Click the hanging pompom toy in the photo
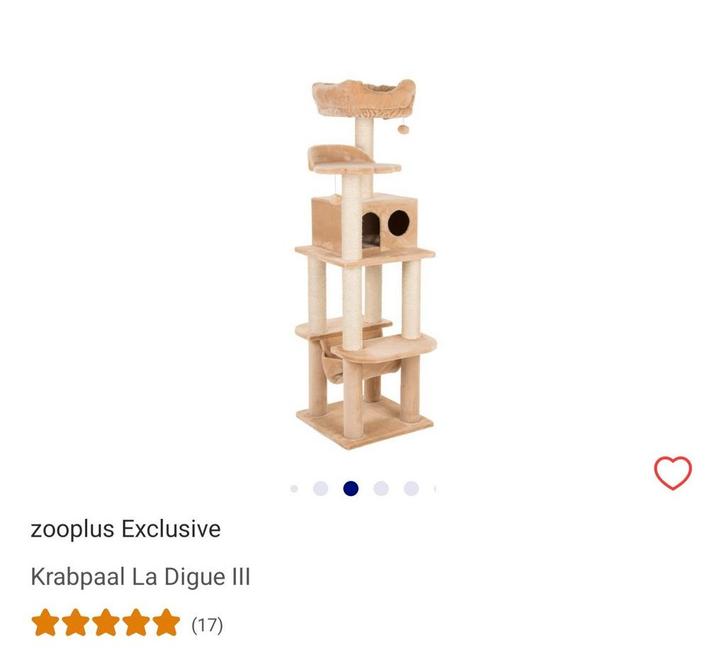The width and height of the screenshot is (726, 648). [403, 129]
